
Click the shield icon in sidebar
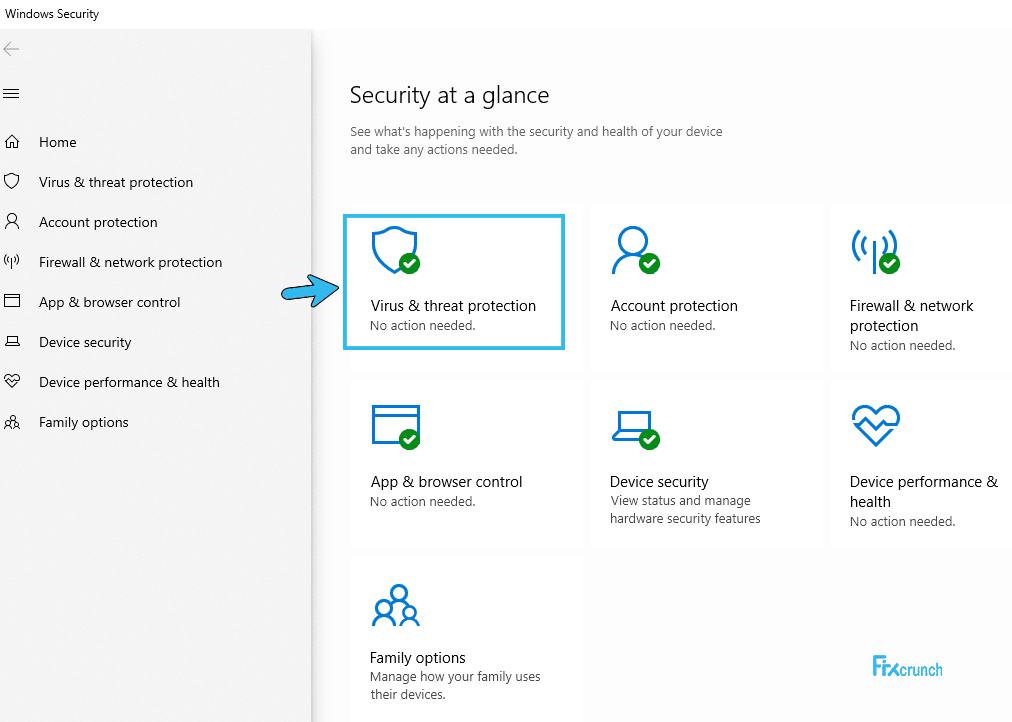12,181
